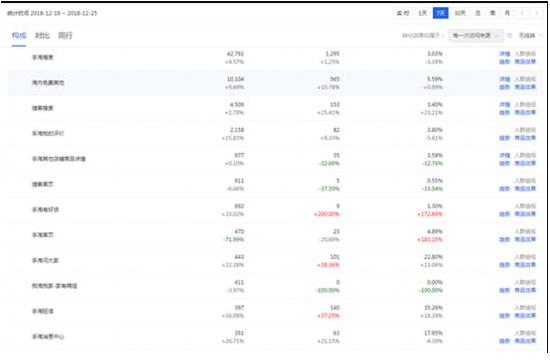Screen dimensions: 550x361
Task: Open 人群透视 link in the 2,158 row
Action: [525, 130]
